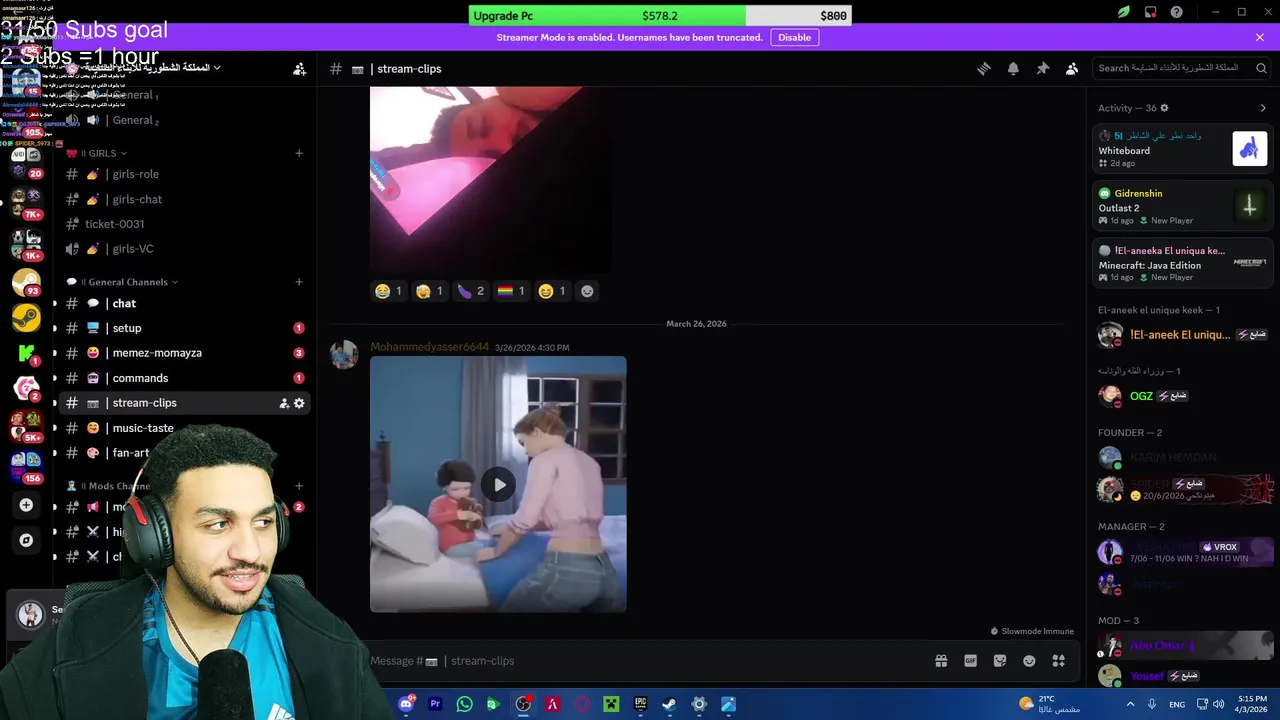Open the girls-role channel

point(185,174)
